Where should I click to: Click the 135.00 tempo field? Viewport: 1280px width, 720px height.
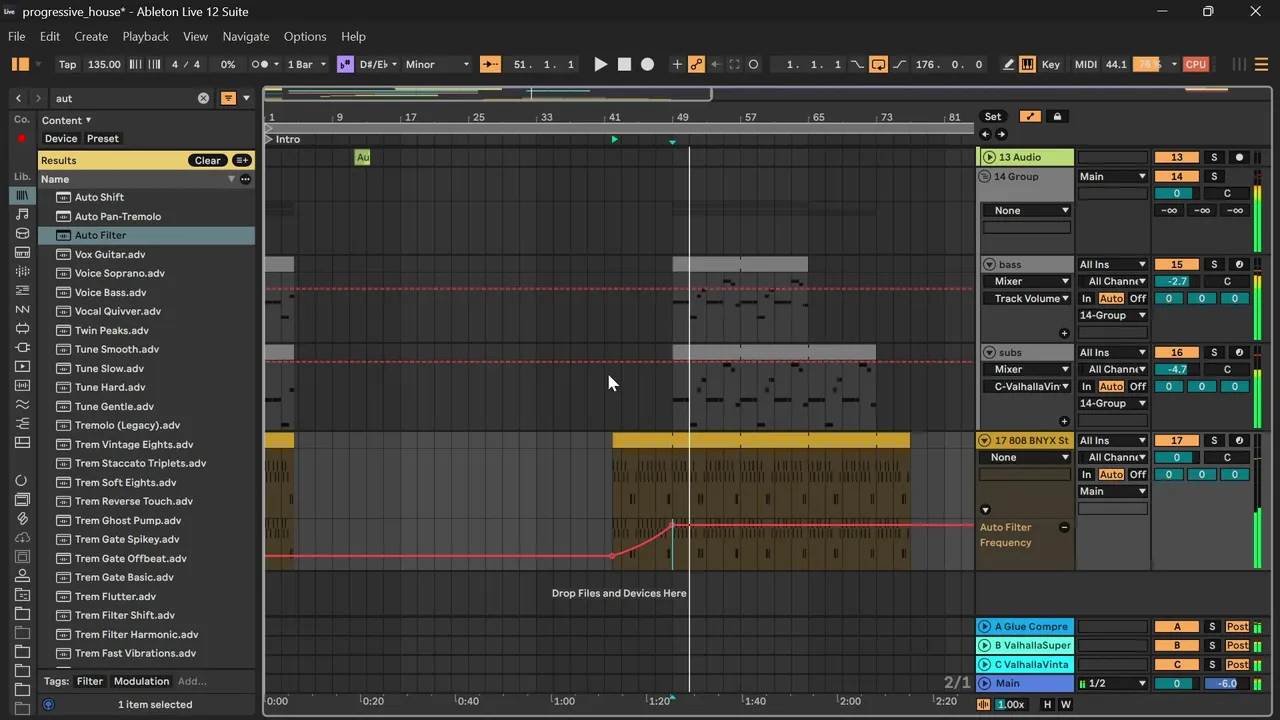point(104,64)
